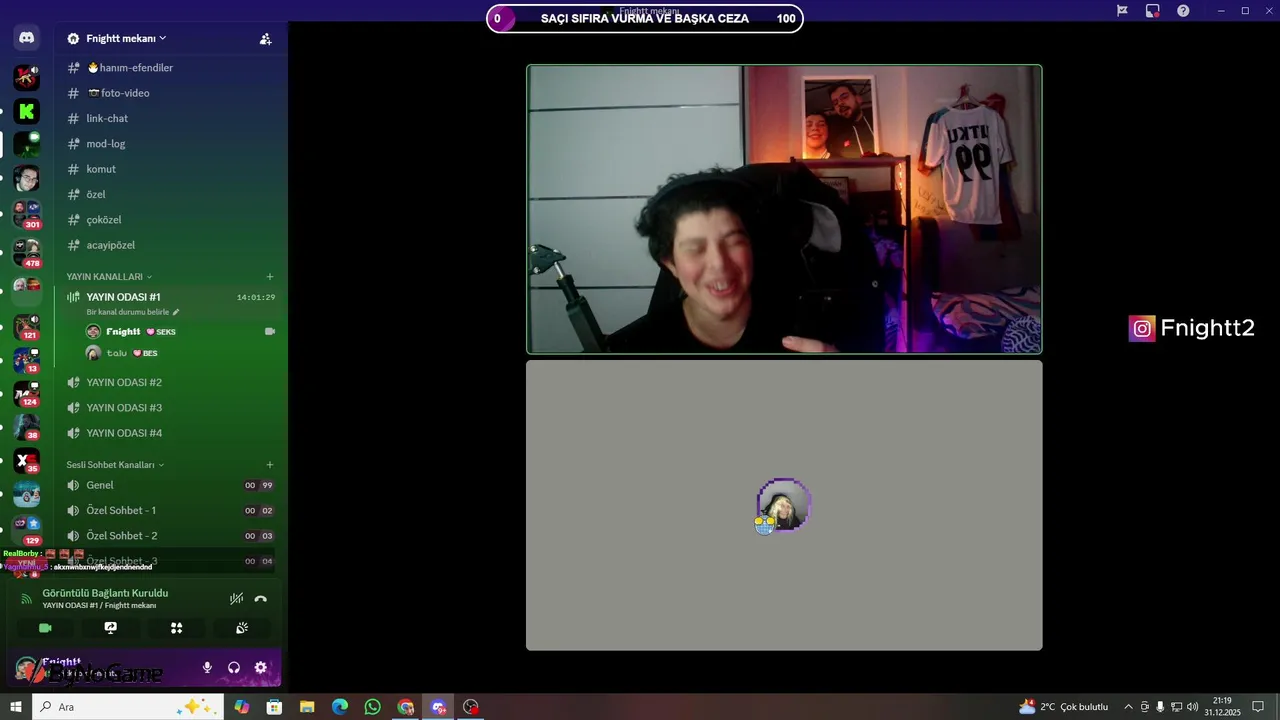The image size is (1280, 720).
Task: Open File Explorer from the taskbar
Action: click(307, 707)
